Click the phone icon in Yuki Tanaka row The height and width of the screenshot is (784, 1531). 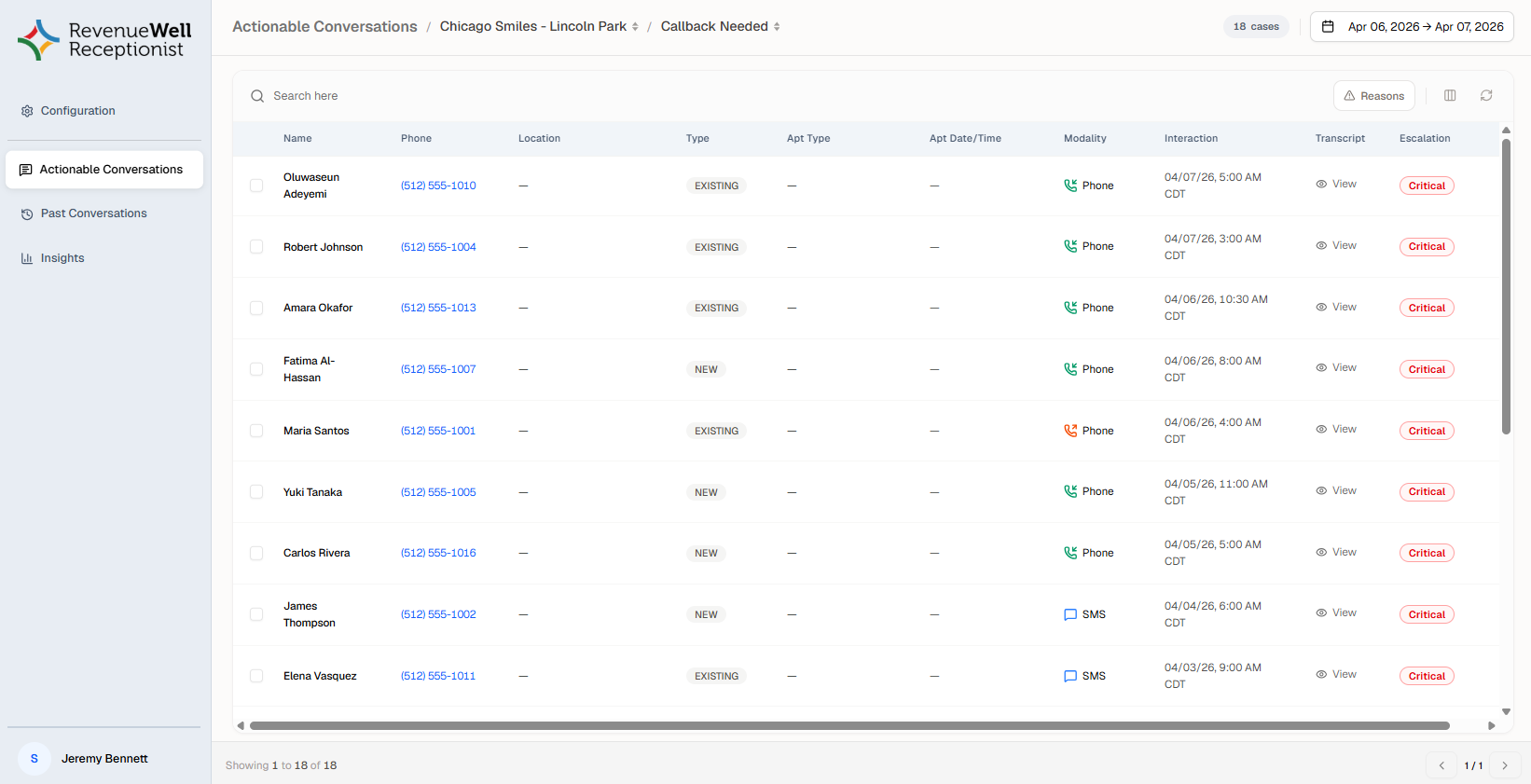(1070, 491)
